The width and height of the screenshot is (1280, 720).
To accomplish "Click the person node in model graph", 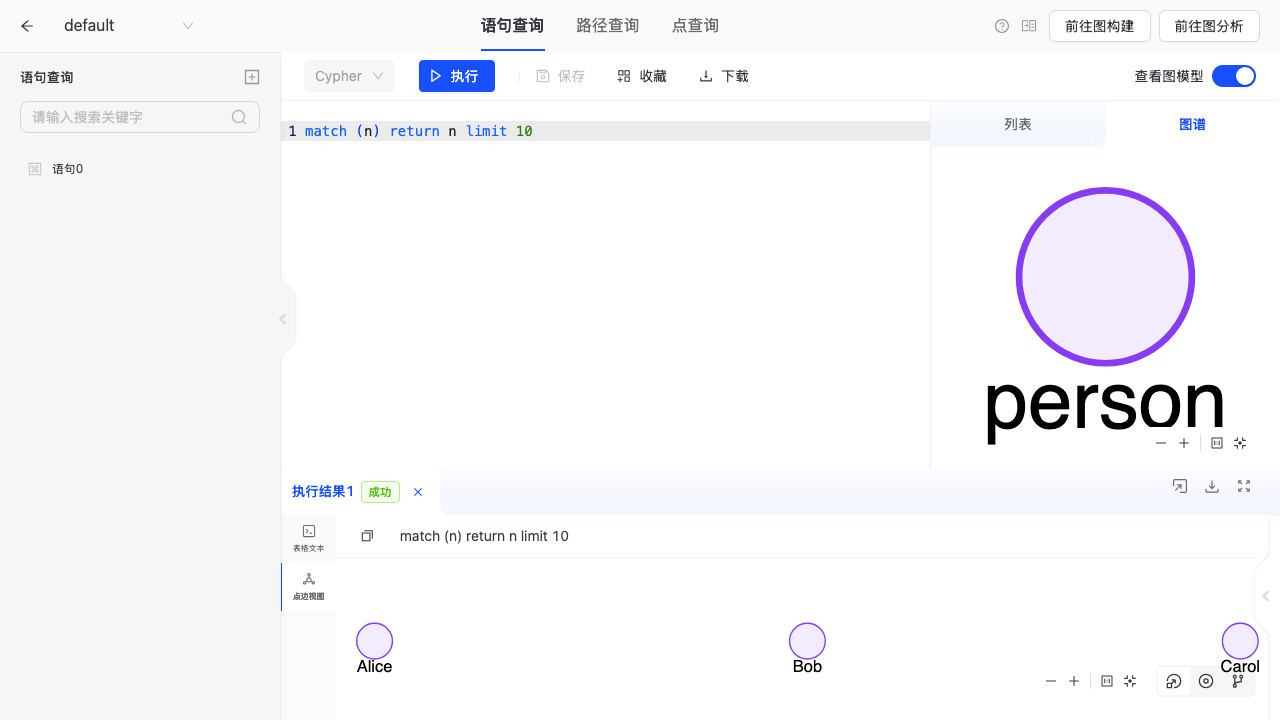I will pyautogui.click(x=1105, y=277).
